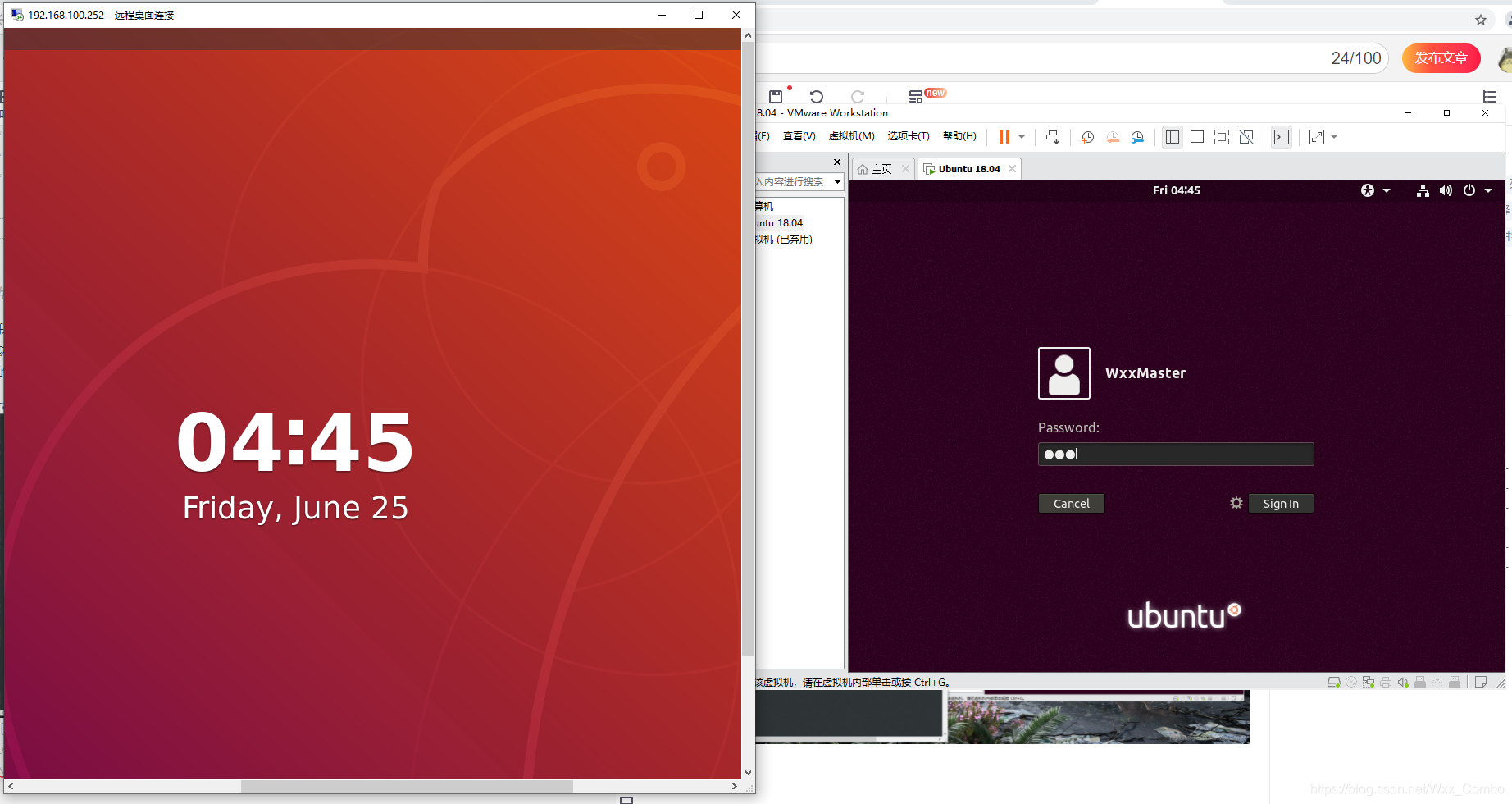Viewport: 1512px width, 804px height.
Task: Click the Ubuntu network status icon
Action: pos(1423,190)
